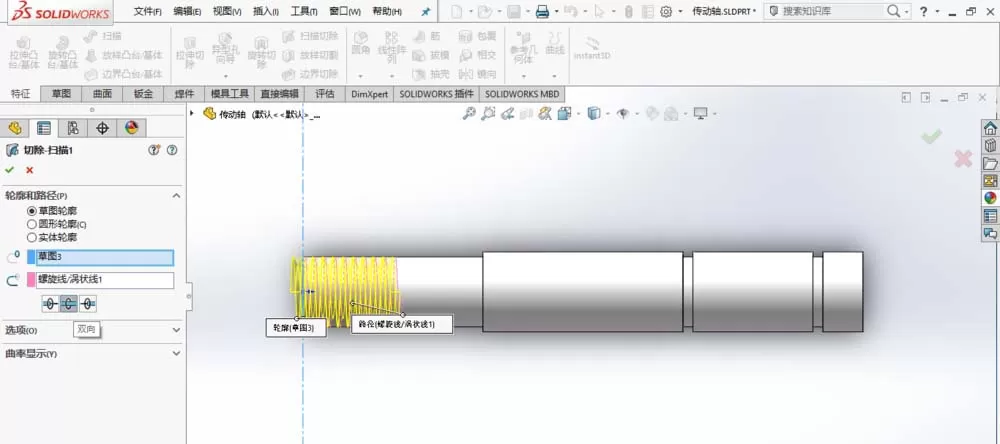Click the large green OK checkmark in viewport
The height and width of the screenshot is (444, 1000).
coord(932,136)
